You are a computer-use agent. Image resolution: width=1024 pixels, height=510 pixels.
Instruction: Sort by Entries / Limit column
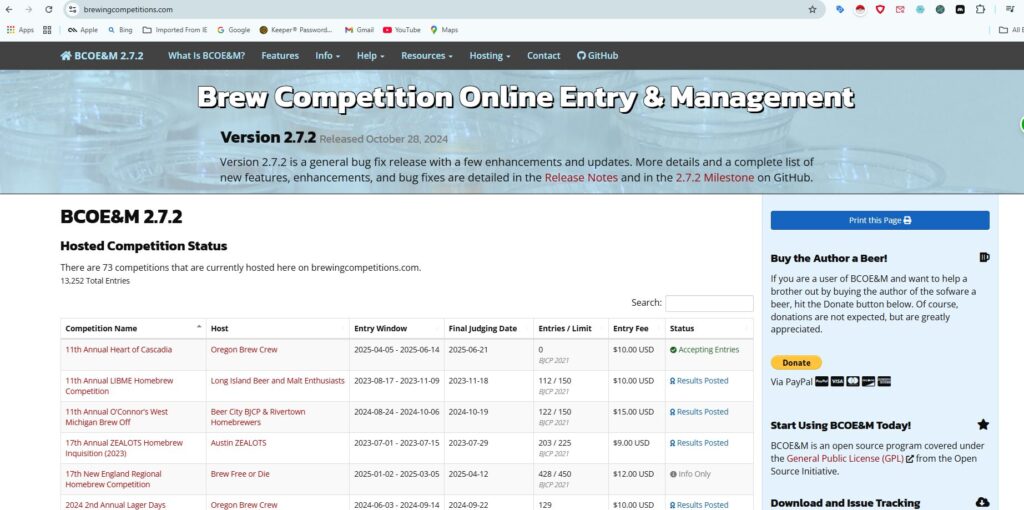[571, 328]
